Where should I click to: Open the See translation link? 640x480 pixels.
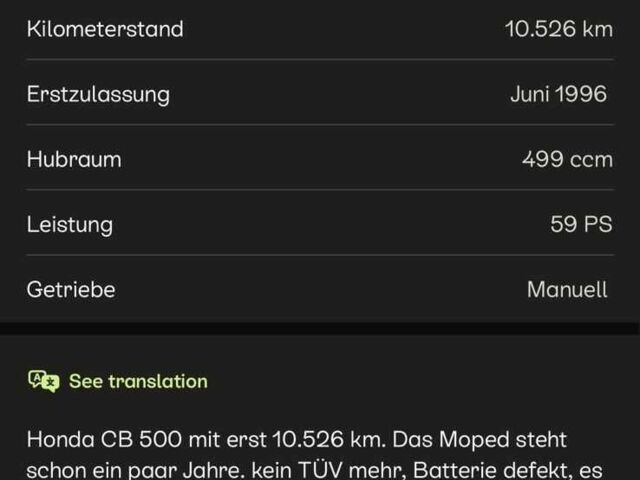[138, 381]
